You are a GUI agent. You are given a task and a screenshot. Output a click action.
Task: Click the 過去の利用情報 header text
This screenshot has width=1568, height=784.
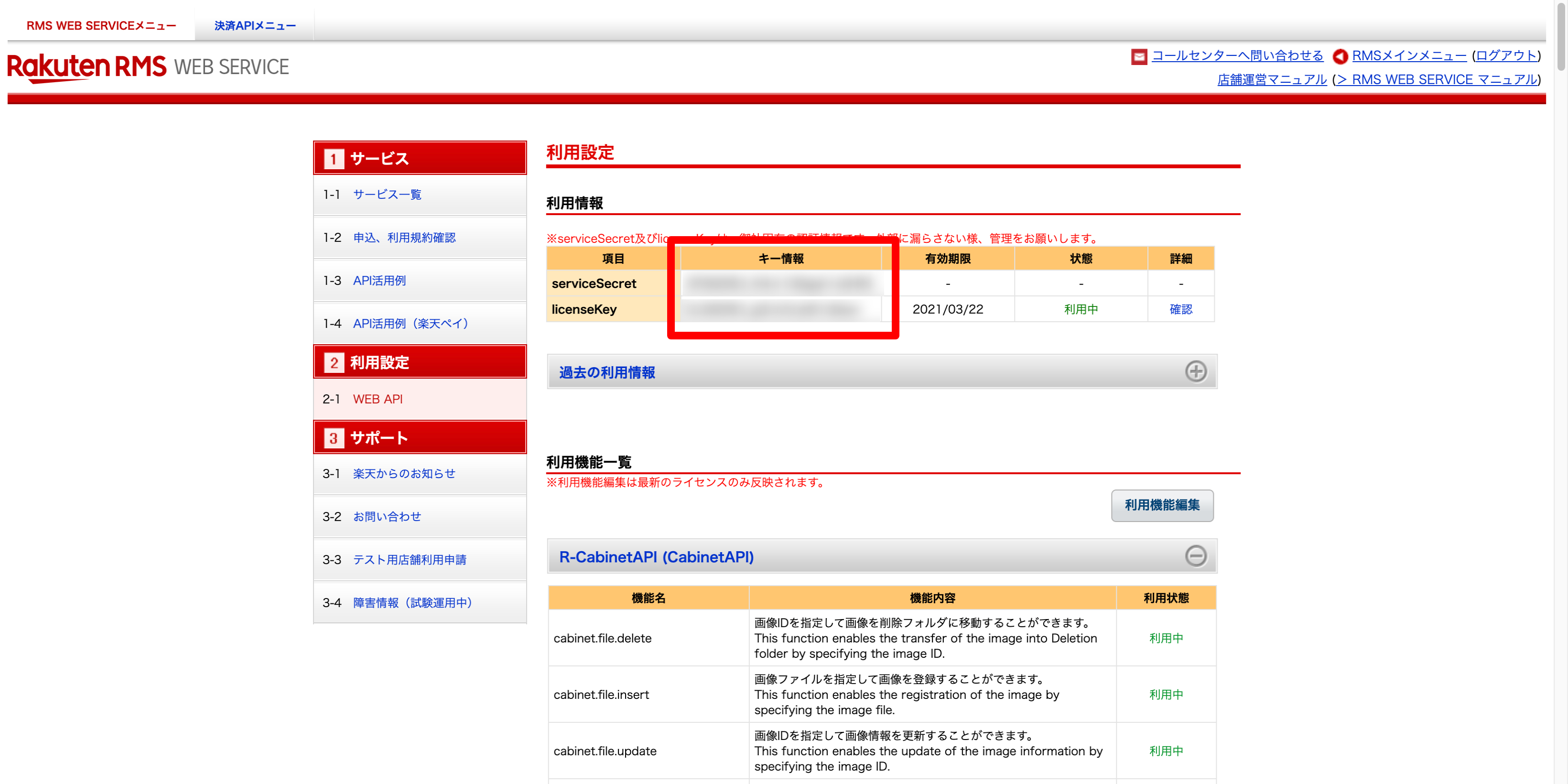(x=607, y=372)
